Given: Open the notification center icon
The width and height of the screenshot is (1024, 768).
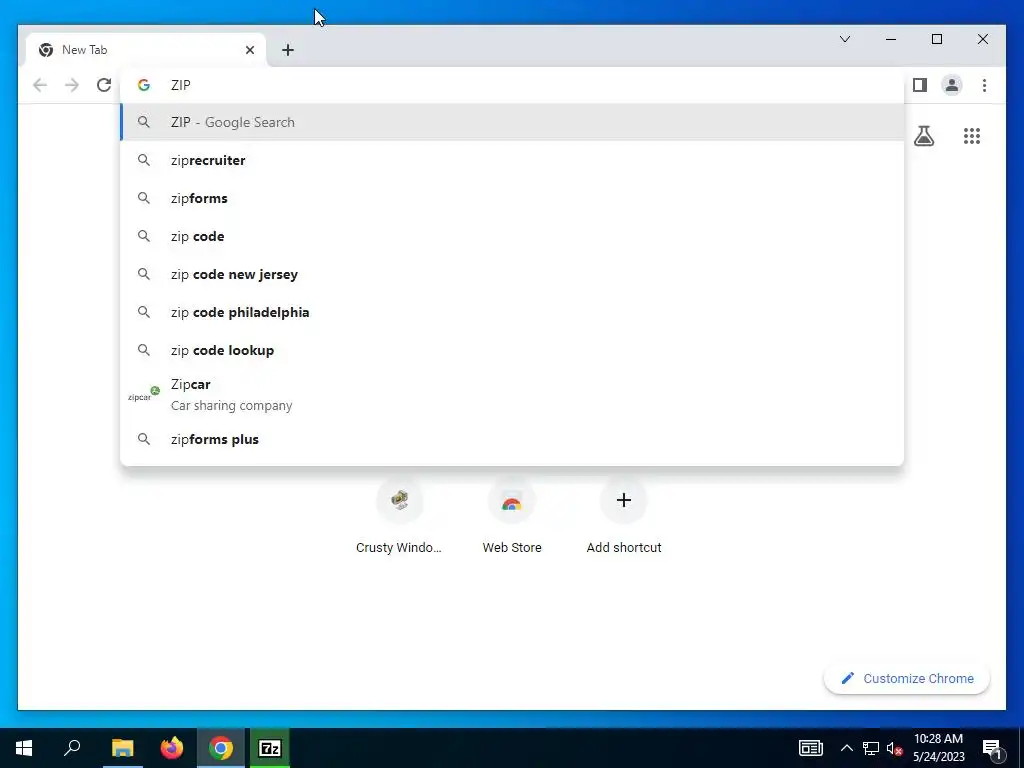Looking at the screenshot, I should coord(992,748).
